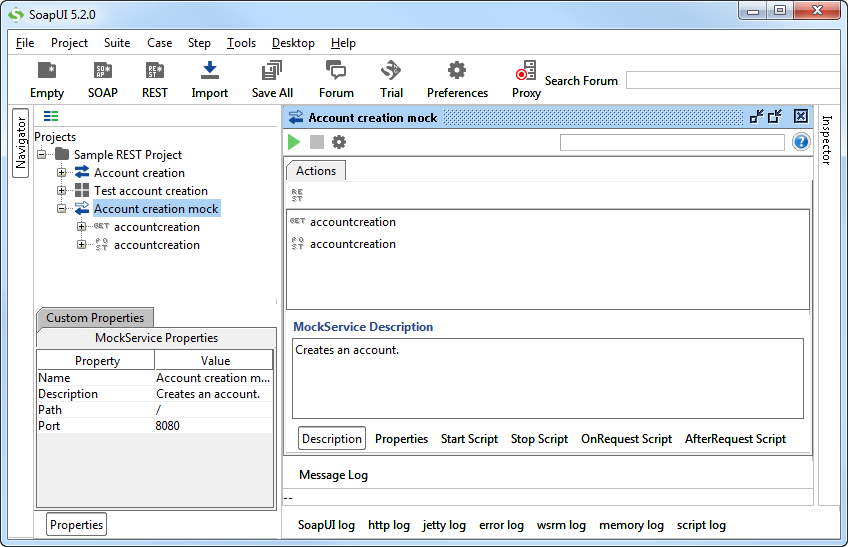Image resolution: width=848 pixels, height=547 pixels.
Task: Open the File menu
Action: [x=25, y=43]
